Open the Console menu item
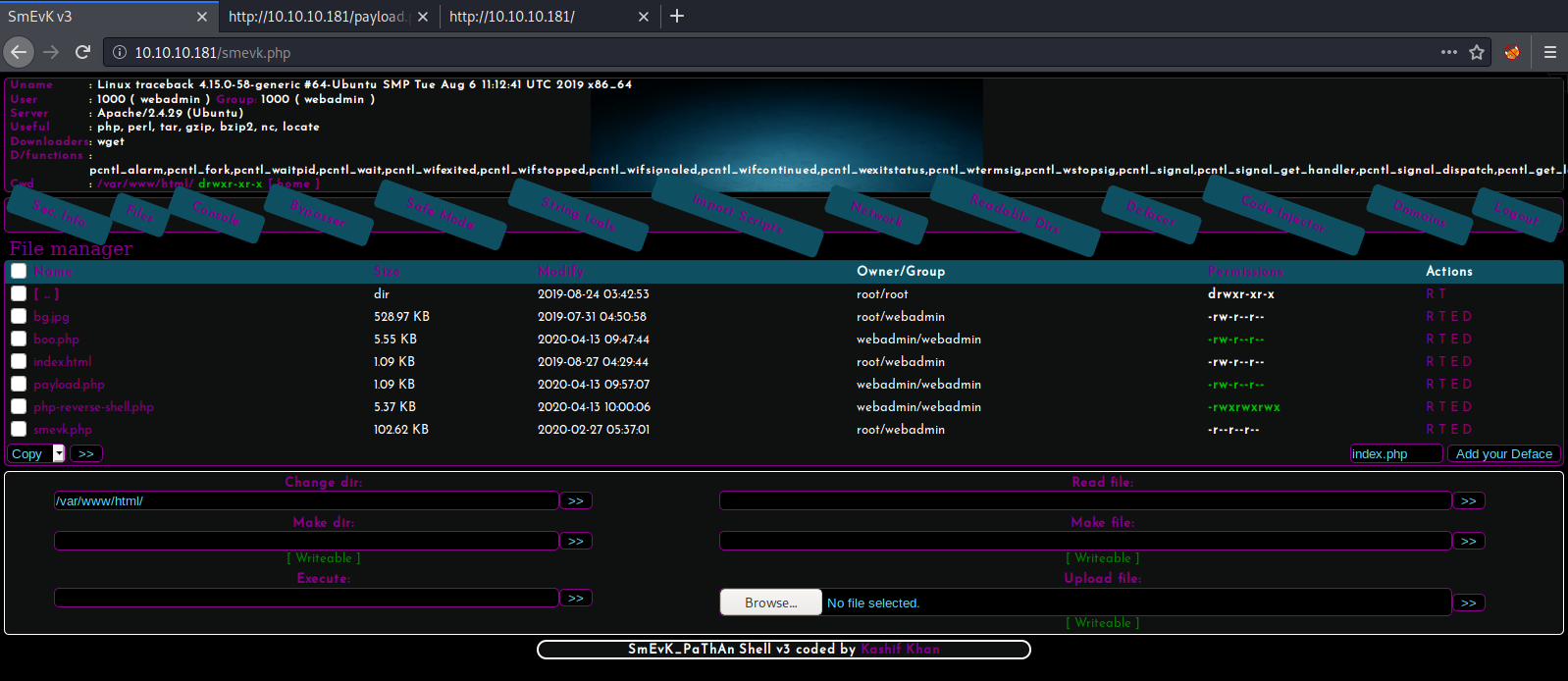1568x681 pixels. [216, 213]
